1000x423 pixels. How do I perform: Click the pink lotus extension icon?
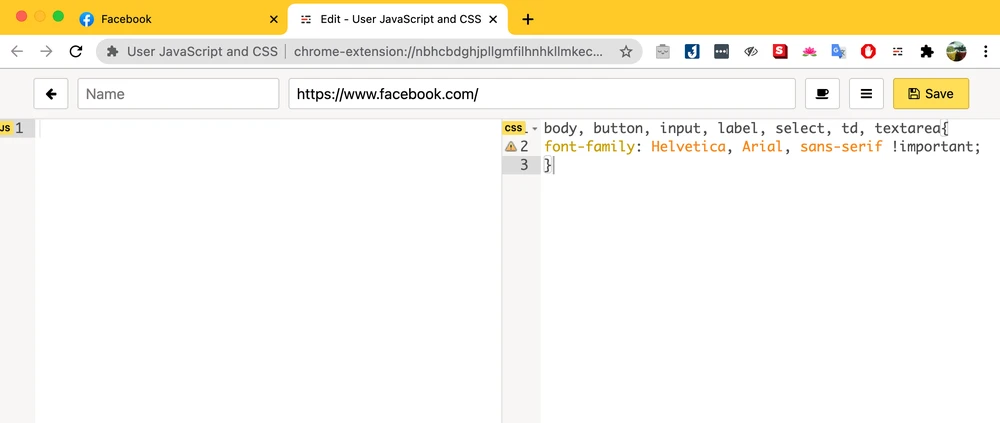[810, 51]
